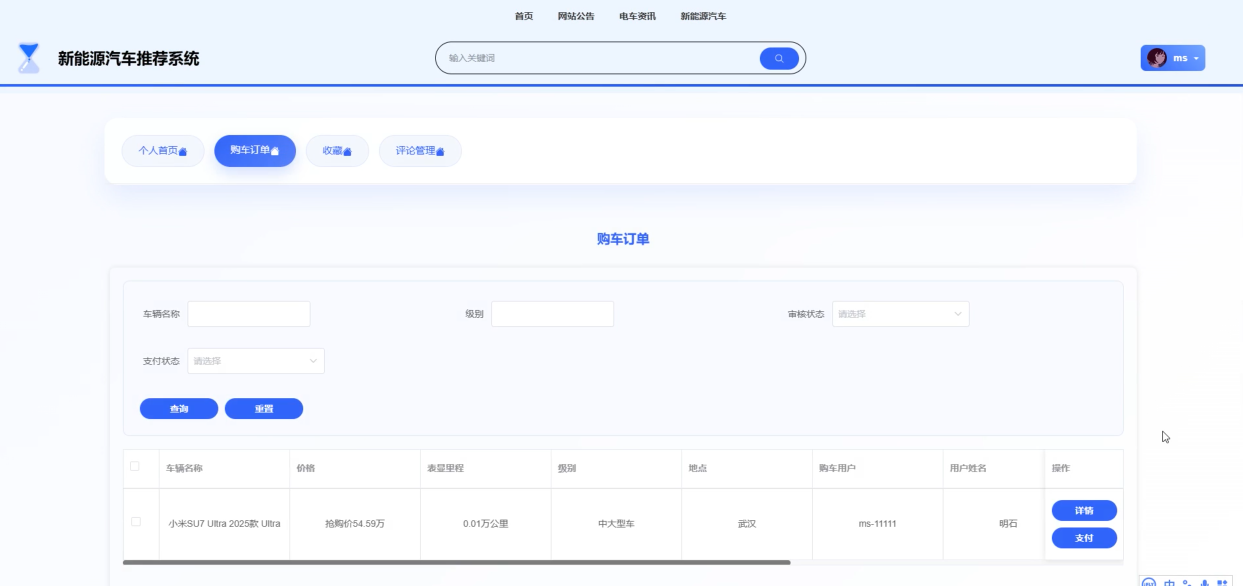Image resolution: width=1243 pixels, height=586 pixels.
Task: Click the hourglass logo icon beside 新能源汽车推荐系统
Action: pyautogui.click(x=27, y=58)
